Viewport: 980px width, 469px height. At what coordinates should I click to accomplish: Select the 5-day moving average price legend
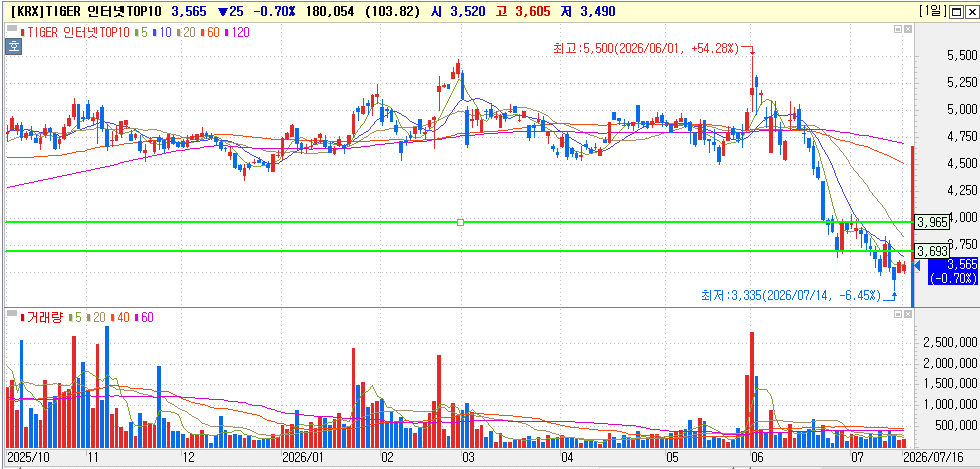pyautogui.click(x=142, y=33)
